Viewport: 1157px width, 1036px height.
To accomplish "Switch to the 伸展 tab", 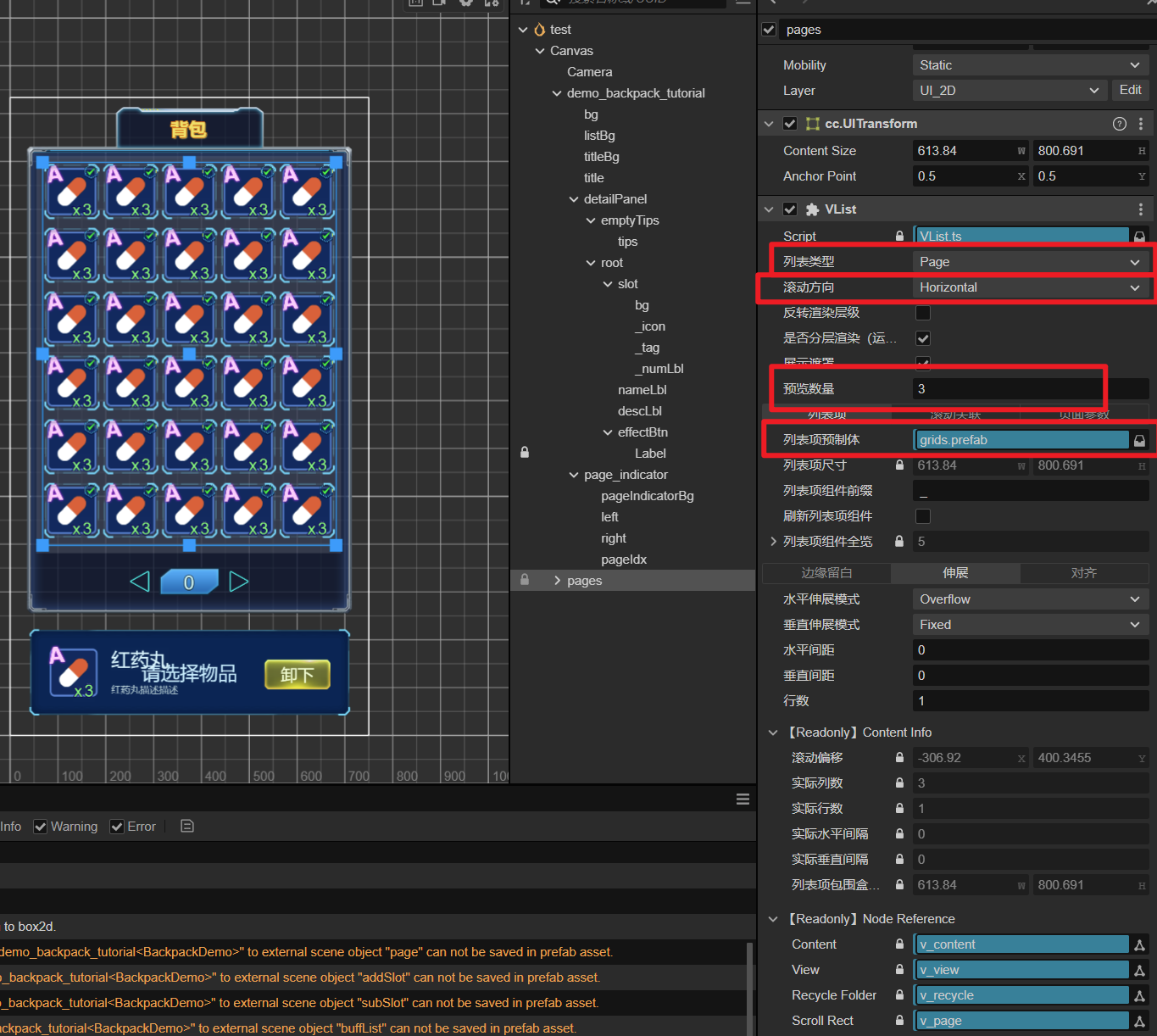I will [955, 573].
